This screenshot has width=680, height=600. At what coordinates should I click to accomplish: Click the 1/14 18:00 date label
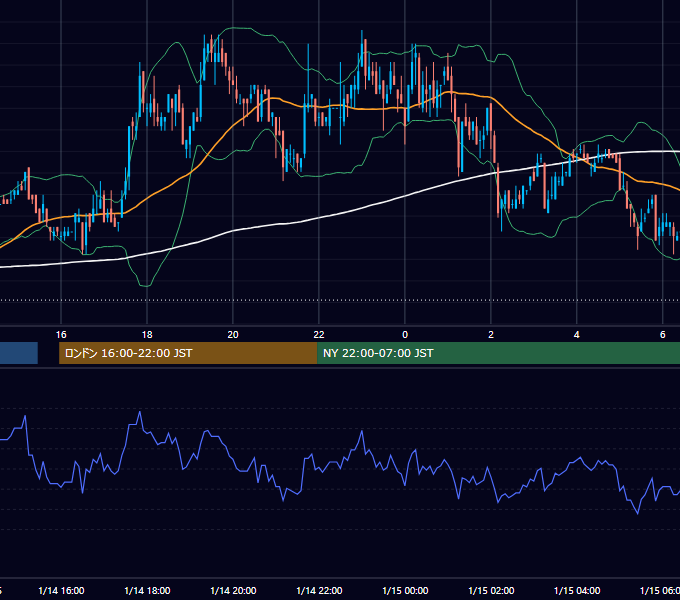147,590
